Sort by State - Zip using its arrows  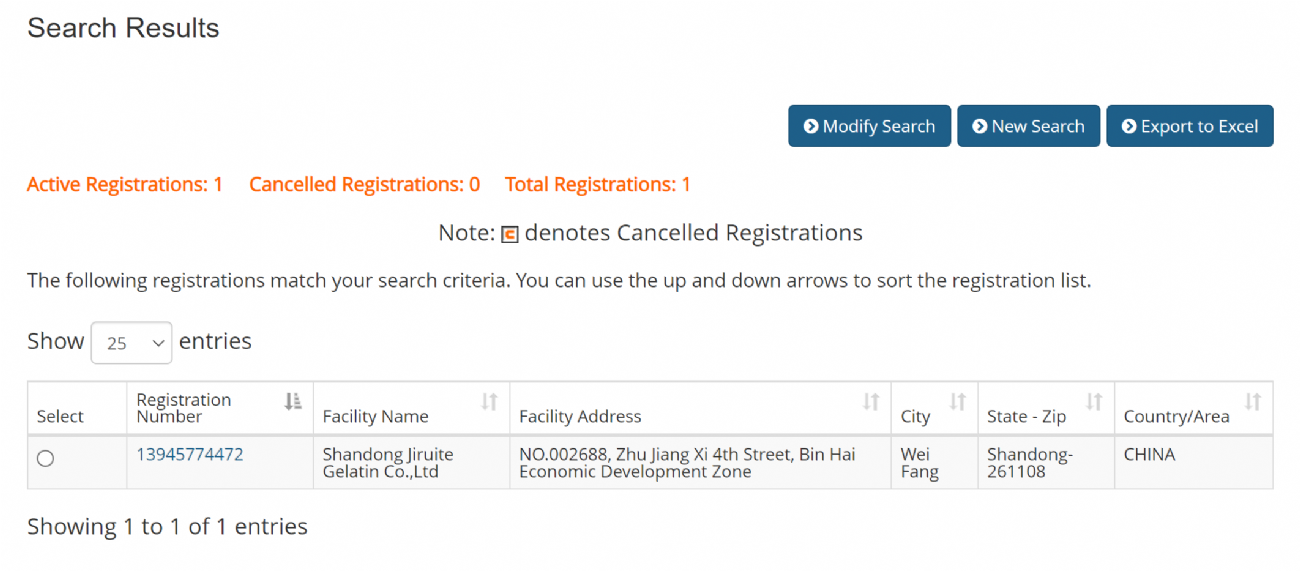1094,401
